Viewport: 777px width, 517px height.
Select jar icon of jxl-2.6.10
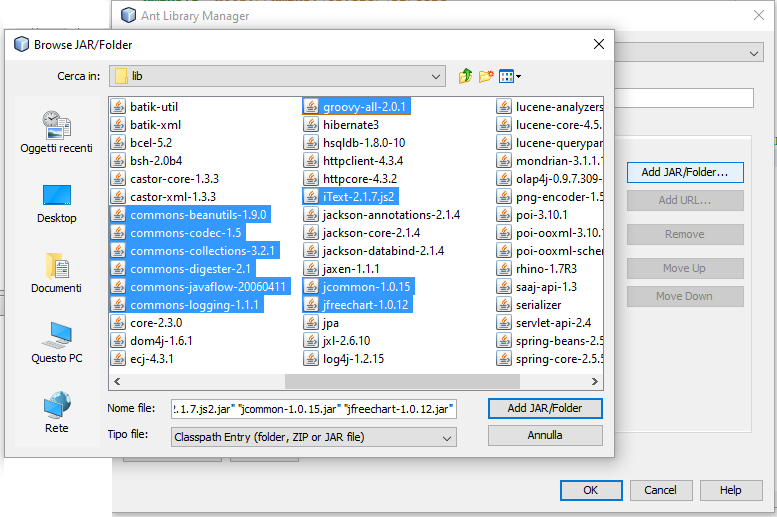click(311, 341)
